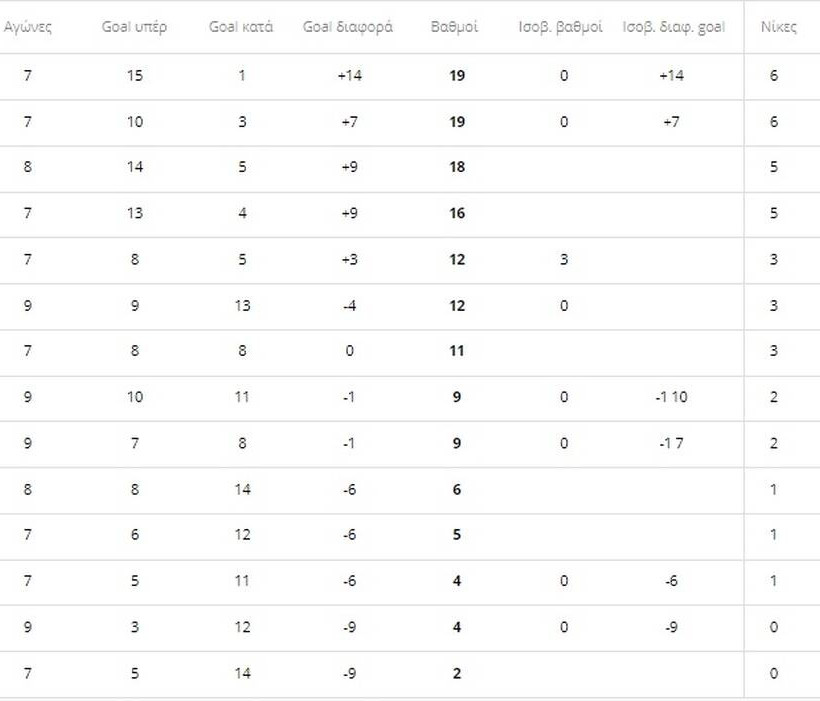
Task: Sort by the Αγώνες column header
Action: 27,27
